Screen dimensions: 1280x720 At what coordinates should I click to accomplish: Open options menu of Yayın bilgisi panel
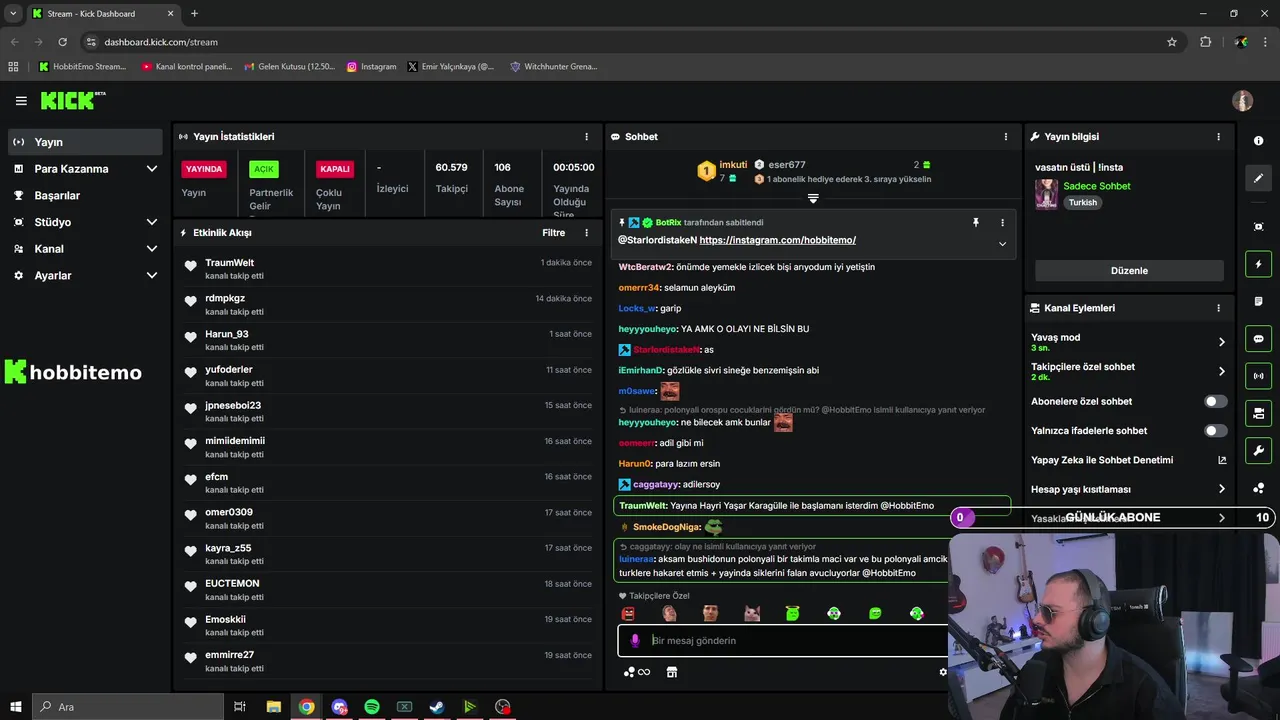tap(1218, 137)
